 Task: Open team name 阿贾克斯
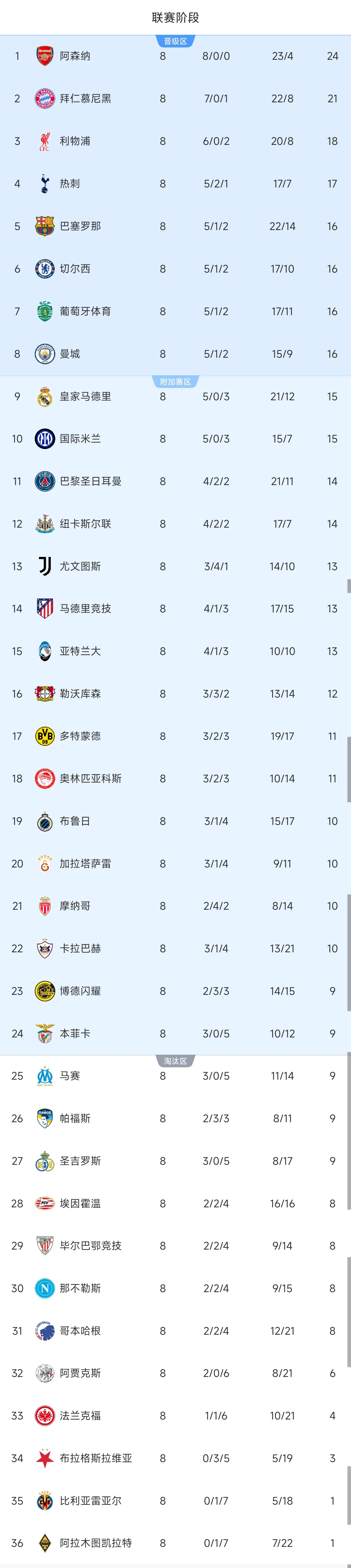coord(80,1373)
